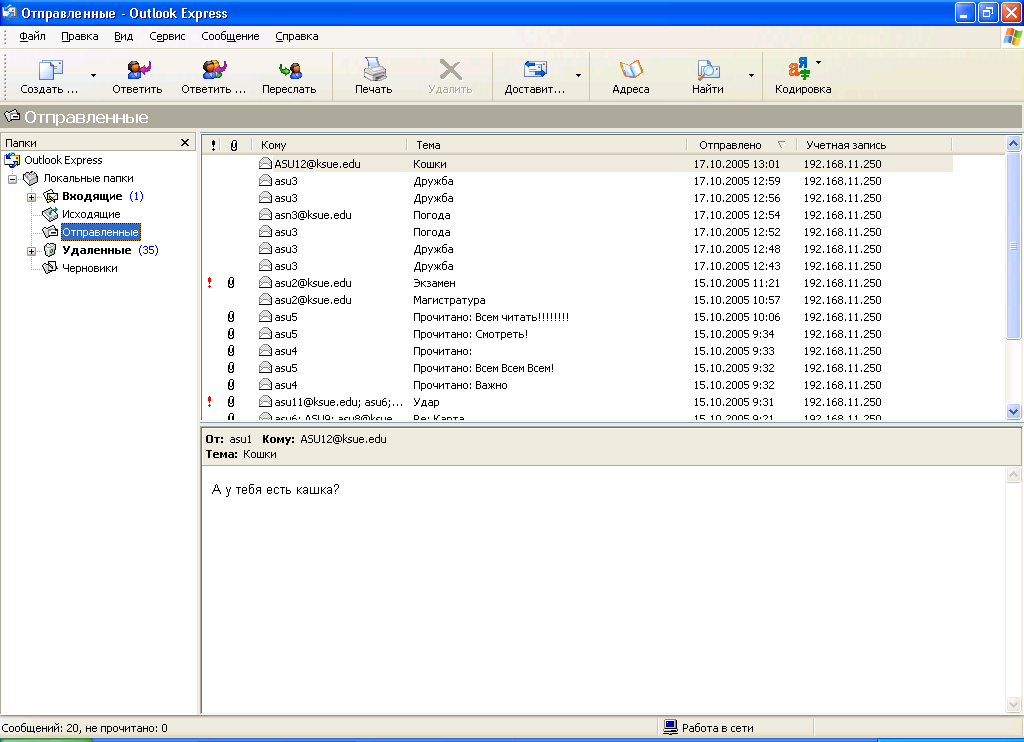Click the Кодировка encoding icon
The height and width of the screenshot is (742, 1024).
click(799, 69)
